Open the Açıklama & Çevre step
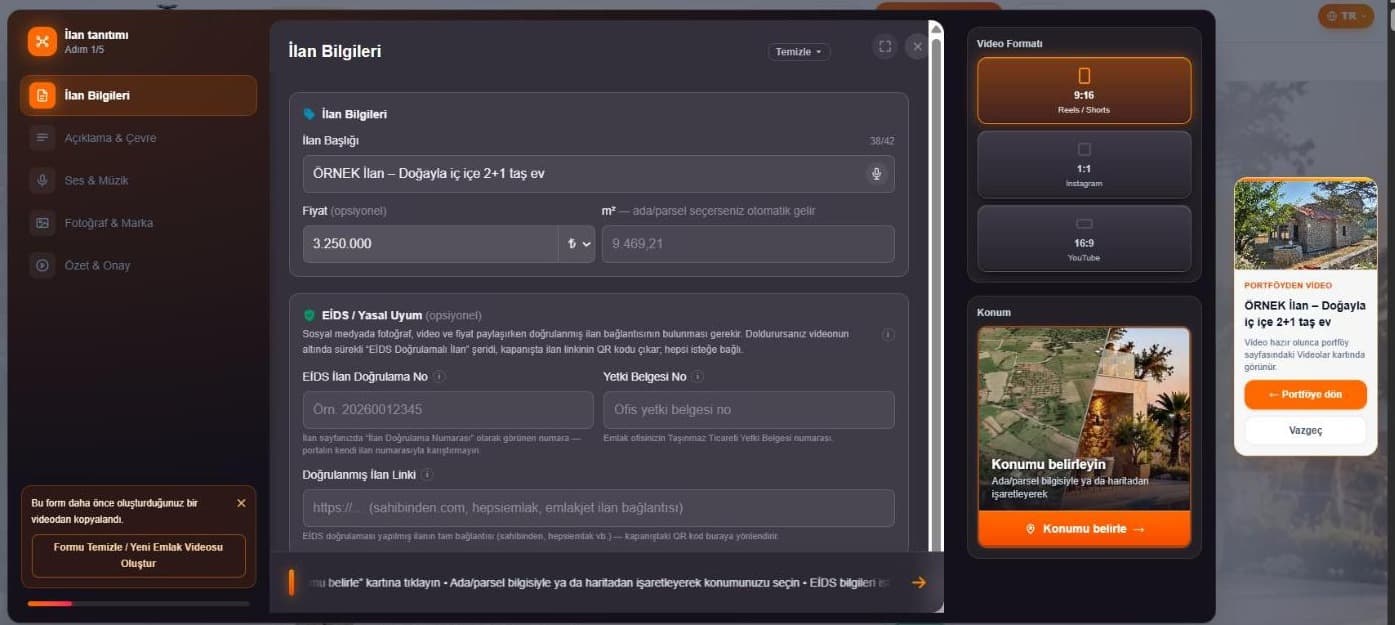 138,138
